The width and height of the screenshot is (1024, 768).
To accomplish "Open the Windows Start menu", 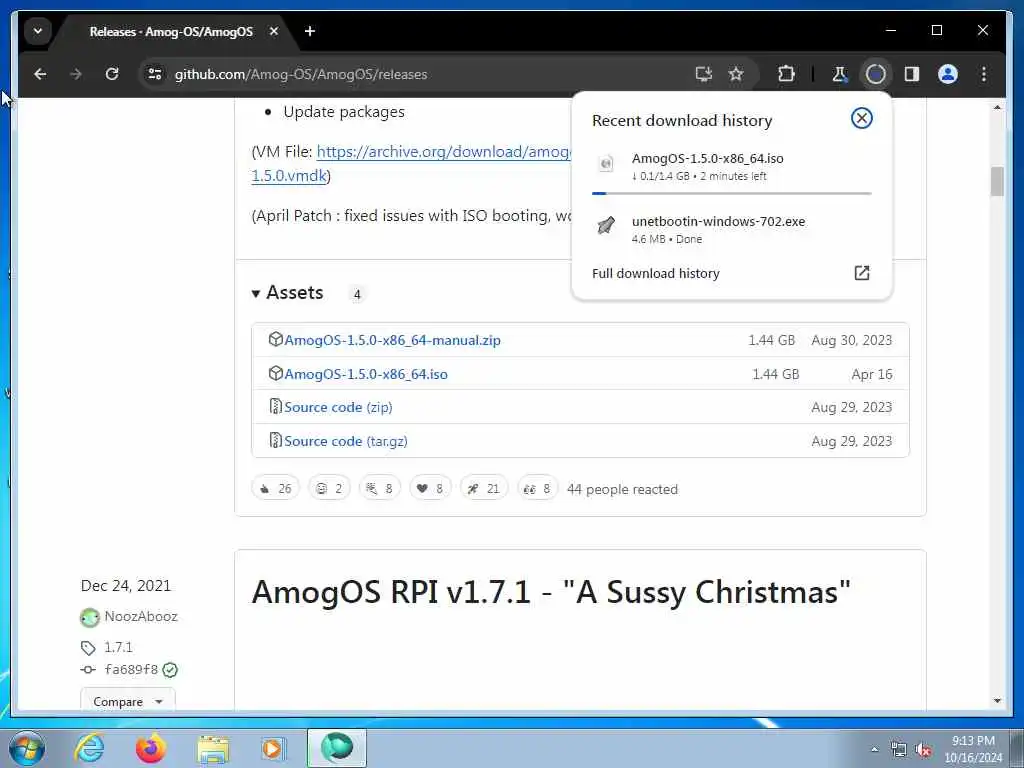I will coord(27,748).
